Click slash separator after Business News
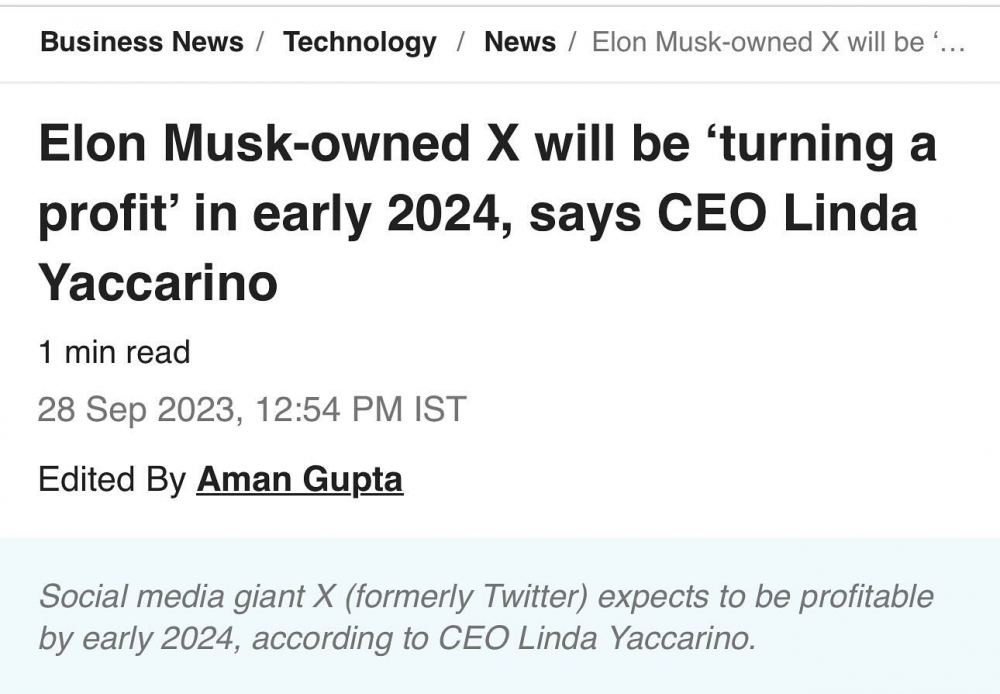The image size is (1000, 694). [x=259, y=42]
